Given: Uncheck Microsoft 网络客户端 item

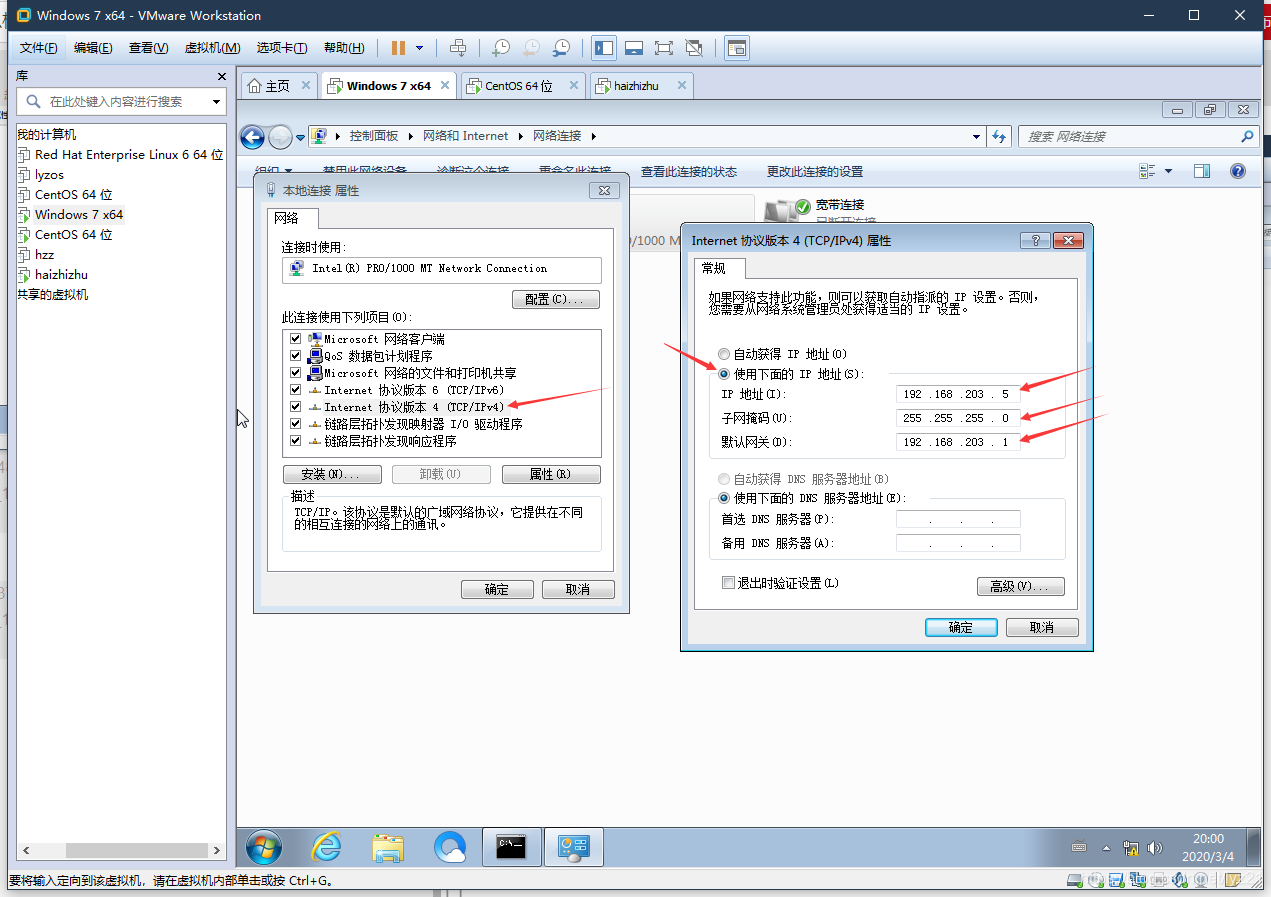Looking at the screenshot, I should (295, 339).
